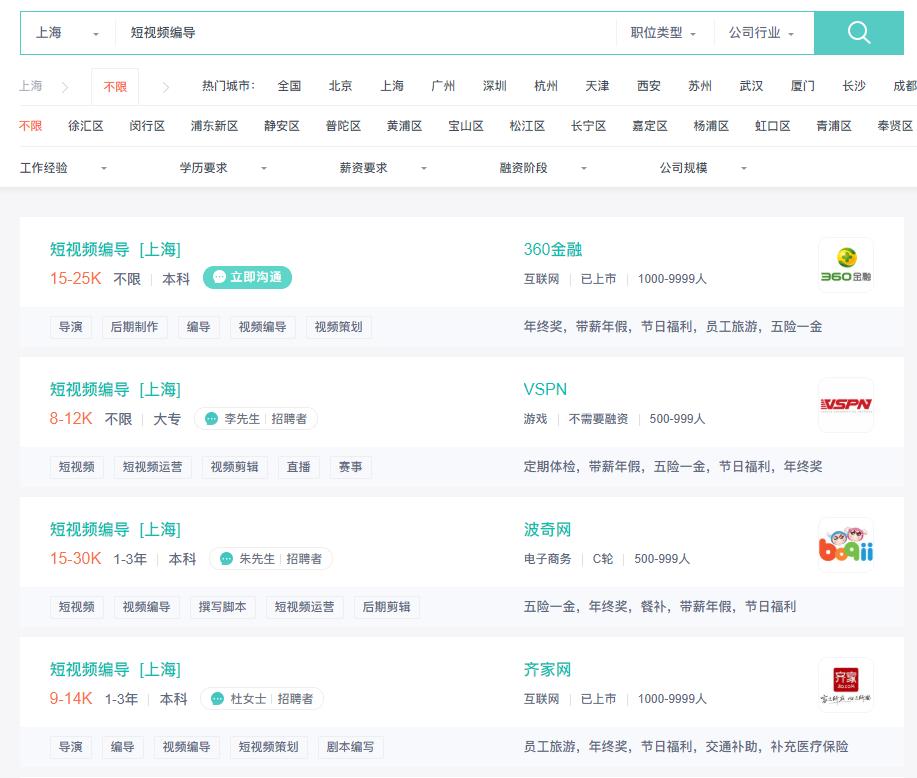Open the 360金融 company logo
917x778 pixels.
[x=845, y=265]
